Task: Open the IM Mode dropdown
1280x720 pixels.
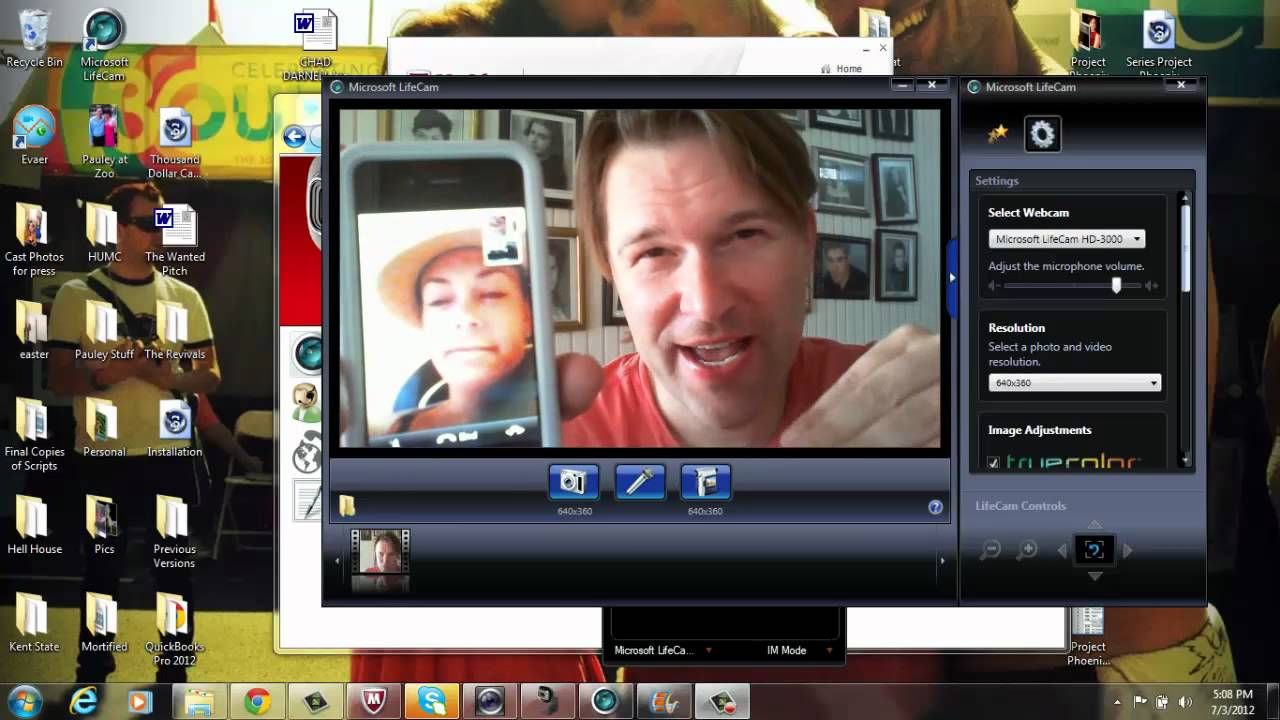Action: (x=799, y=650)
